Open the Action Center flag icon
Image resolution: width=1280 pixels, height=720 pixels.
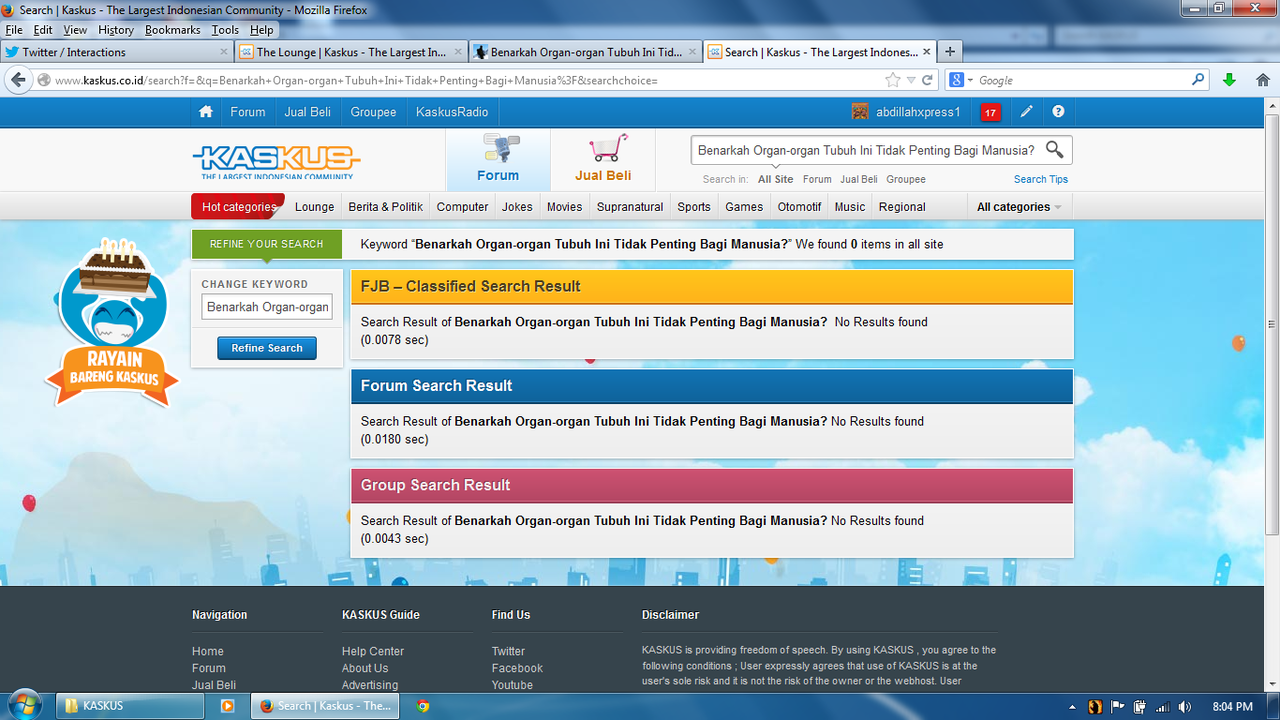click(x=1118, y=707)
